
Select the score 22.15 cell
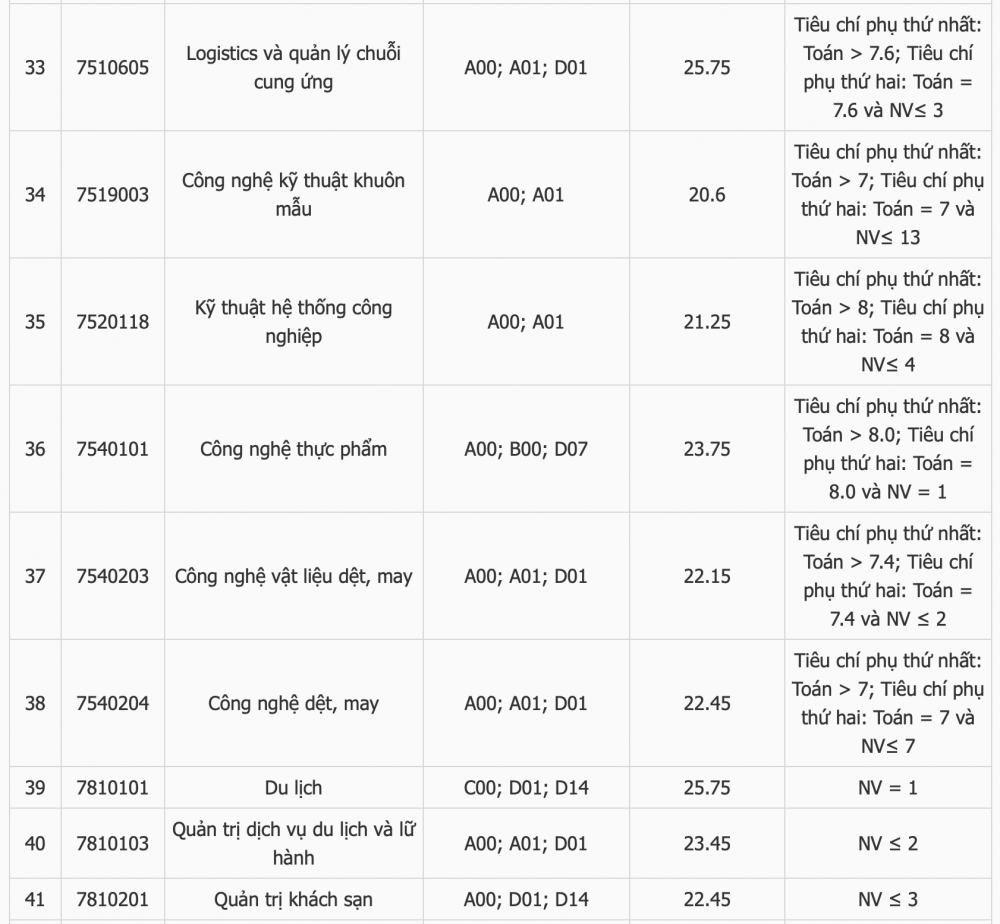coord(707,576)
